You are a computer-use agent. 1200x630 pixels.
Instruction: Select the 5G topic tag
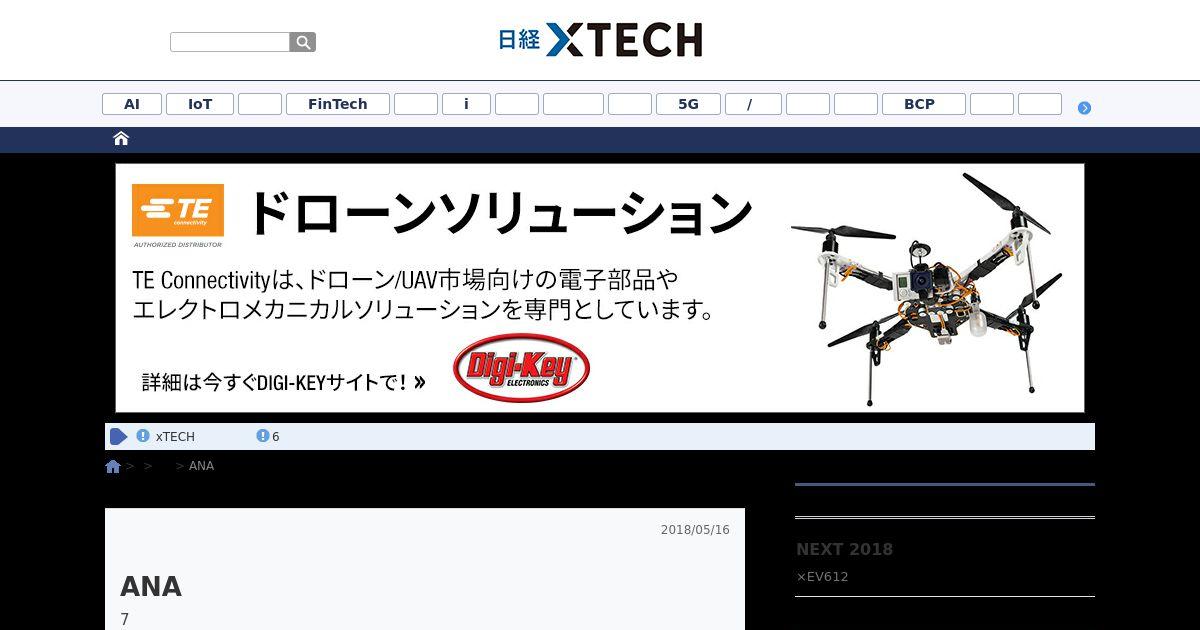click(688, 104)
